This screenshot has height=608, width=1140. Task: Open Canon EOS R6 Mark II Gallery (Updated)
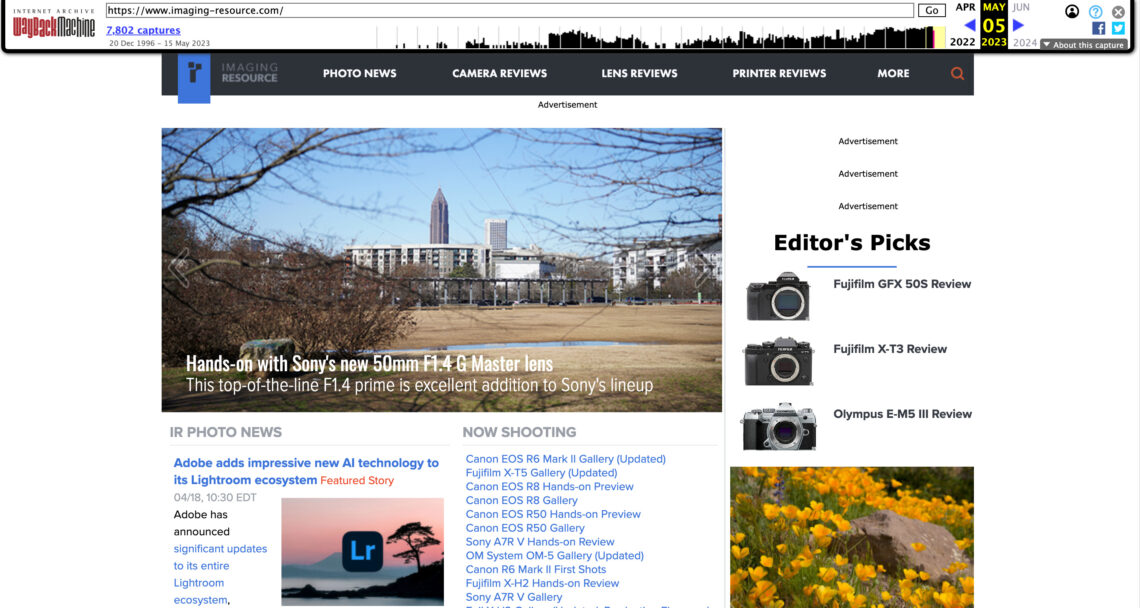(566, 459)
